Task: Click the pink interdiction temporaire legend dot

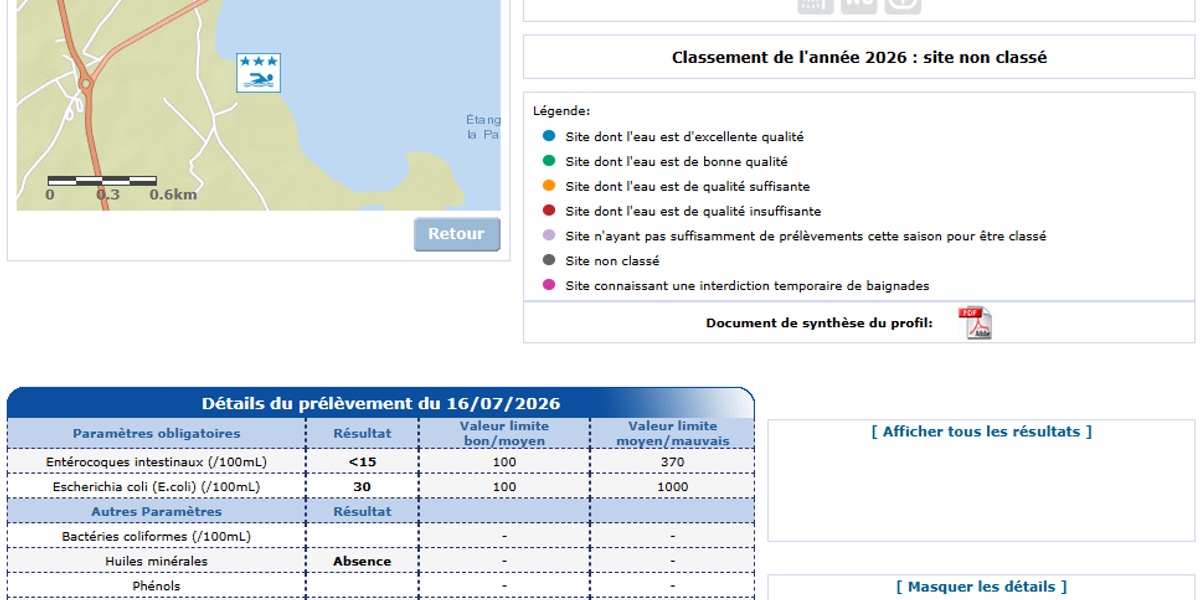Action: (549, 285)
